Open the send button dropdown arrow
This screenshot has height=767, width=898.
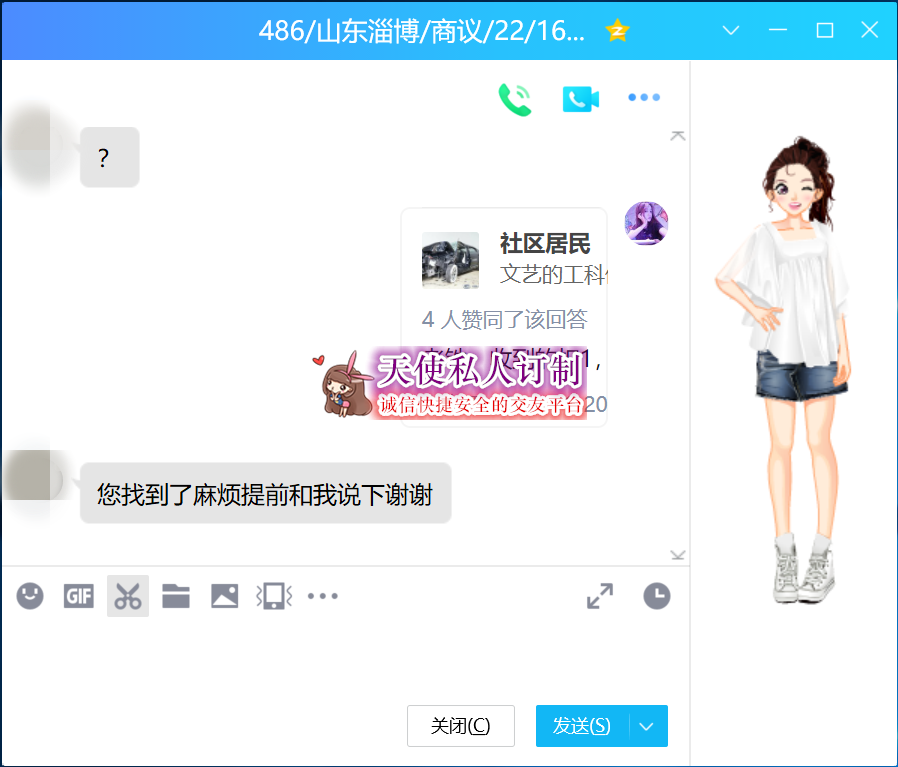647,726
